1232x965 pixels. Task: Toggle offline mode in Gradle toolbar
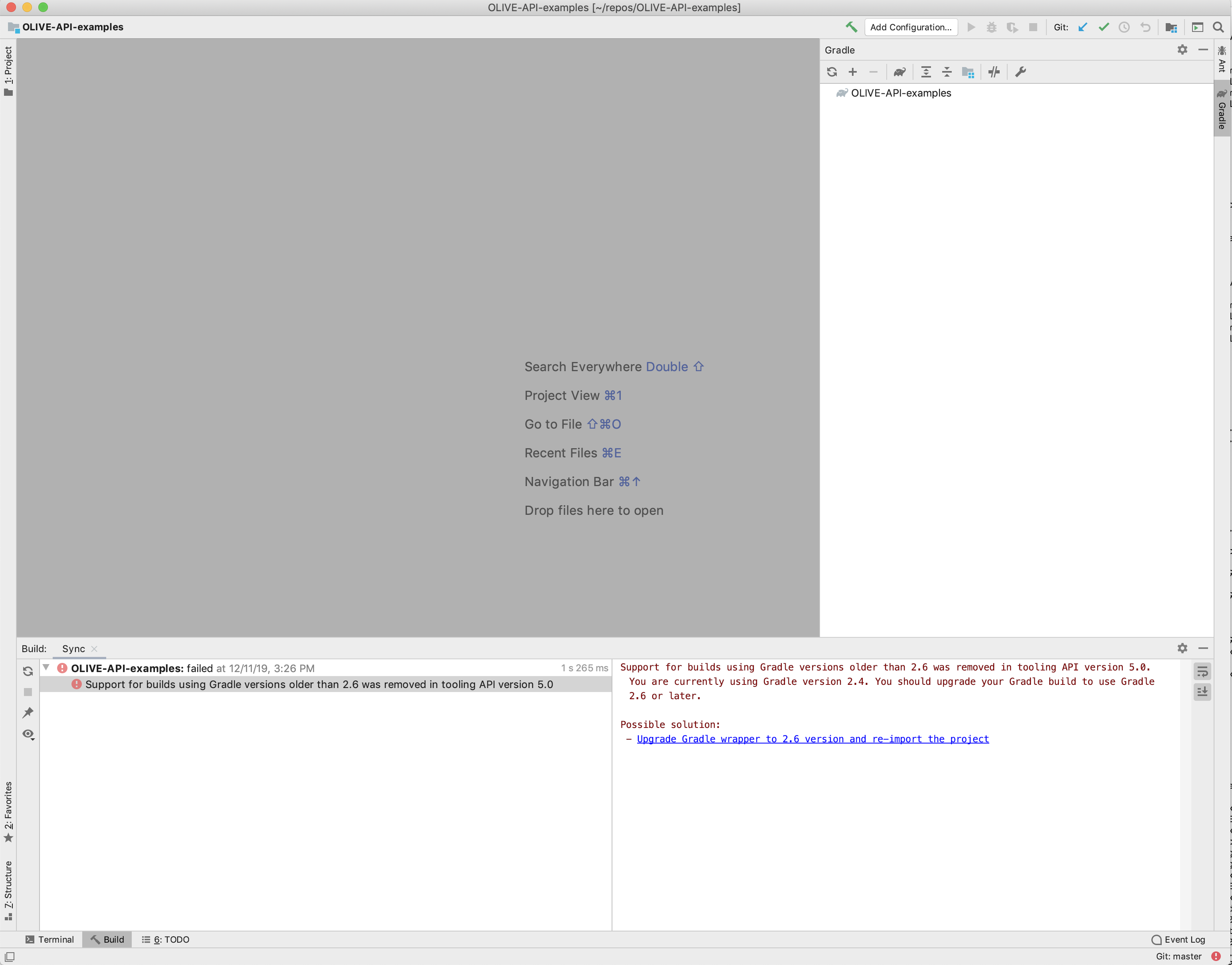[994, 72]
